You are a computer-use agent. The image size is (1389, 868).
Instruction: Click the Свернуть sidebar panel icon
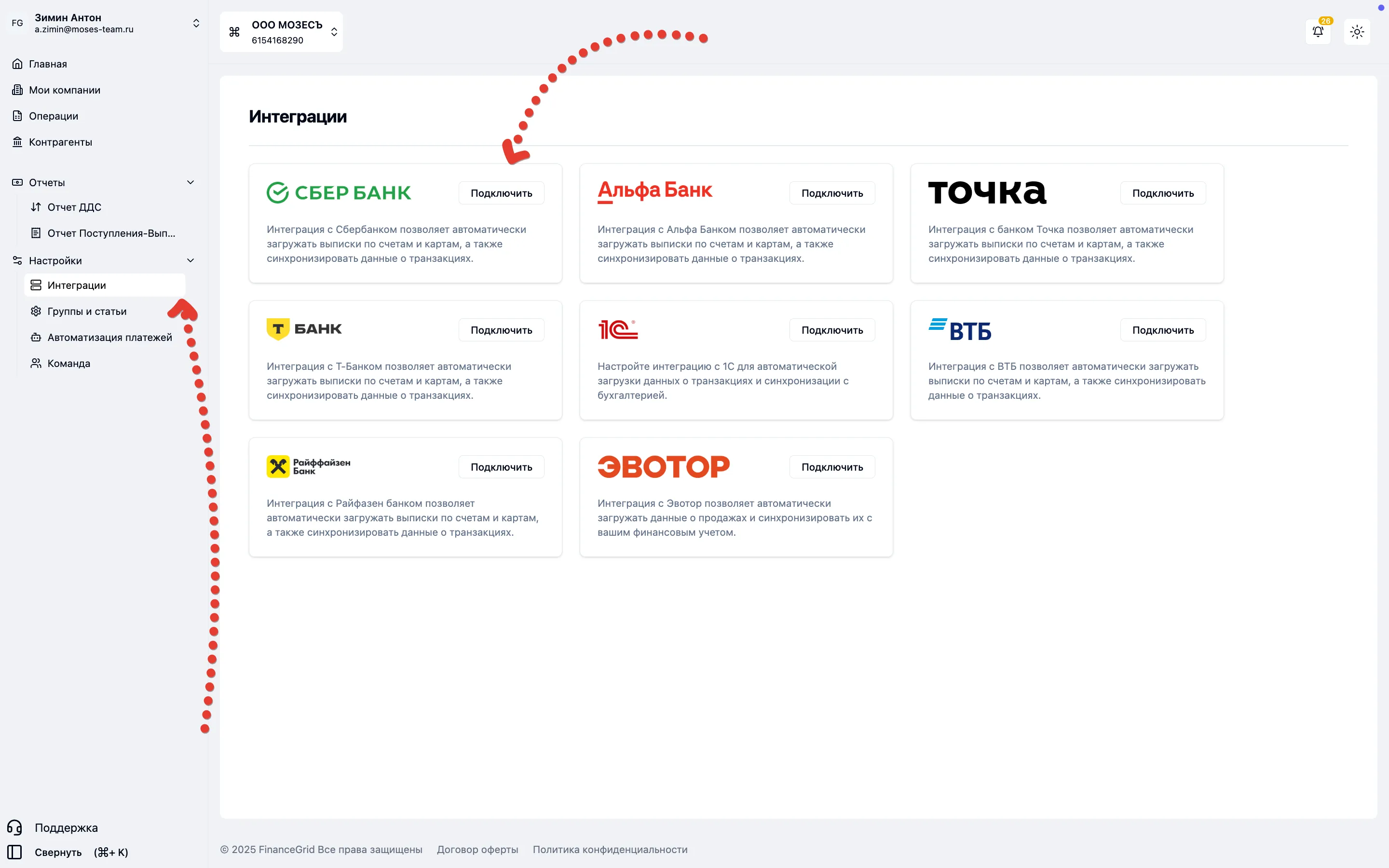14,852
